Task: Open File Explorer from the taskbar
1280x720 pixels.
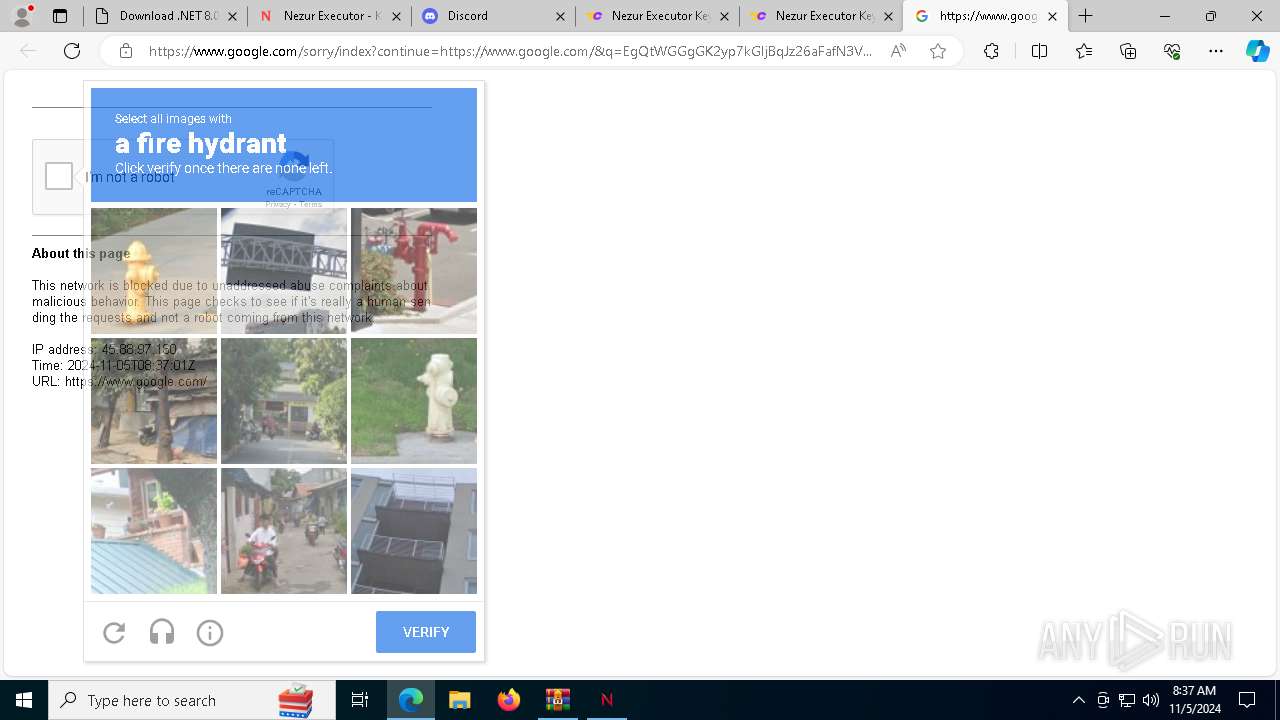Action: [x=459, y=700]
